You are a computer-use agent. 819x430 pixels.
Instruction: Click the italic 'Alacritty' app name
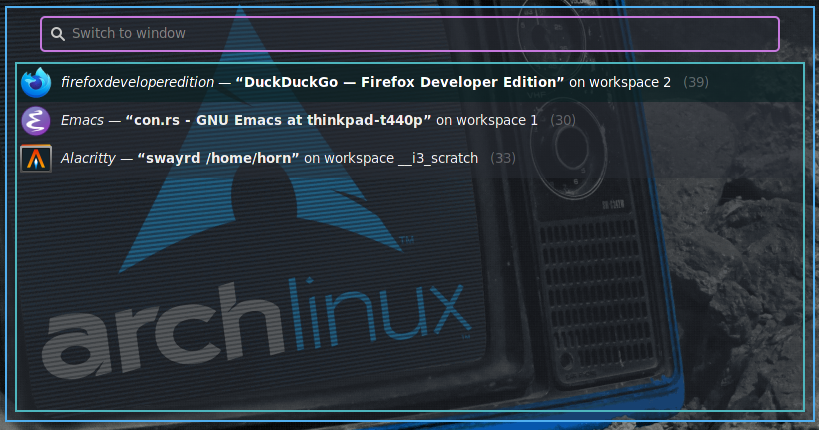88,159
